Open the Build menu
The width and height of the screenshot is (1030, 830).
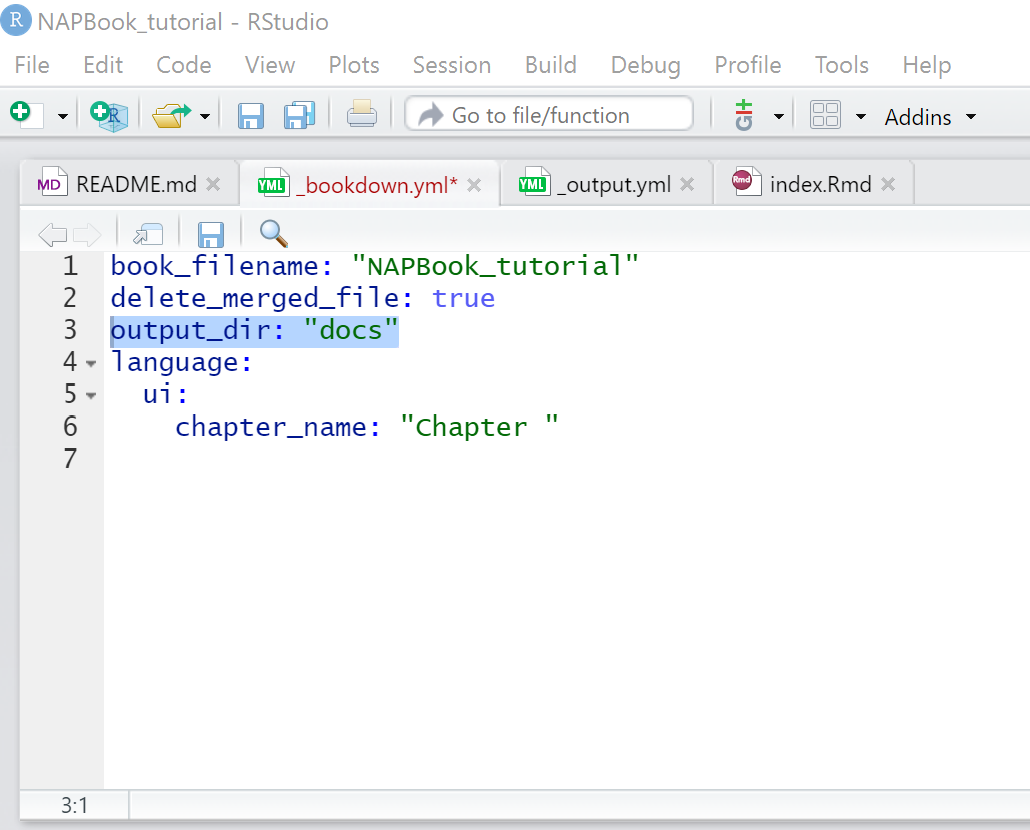[550, 65]
